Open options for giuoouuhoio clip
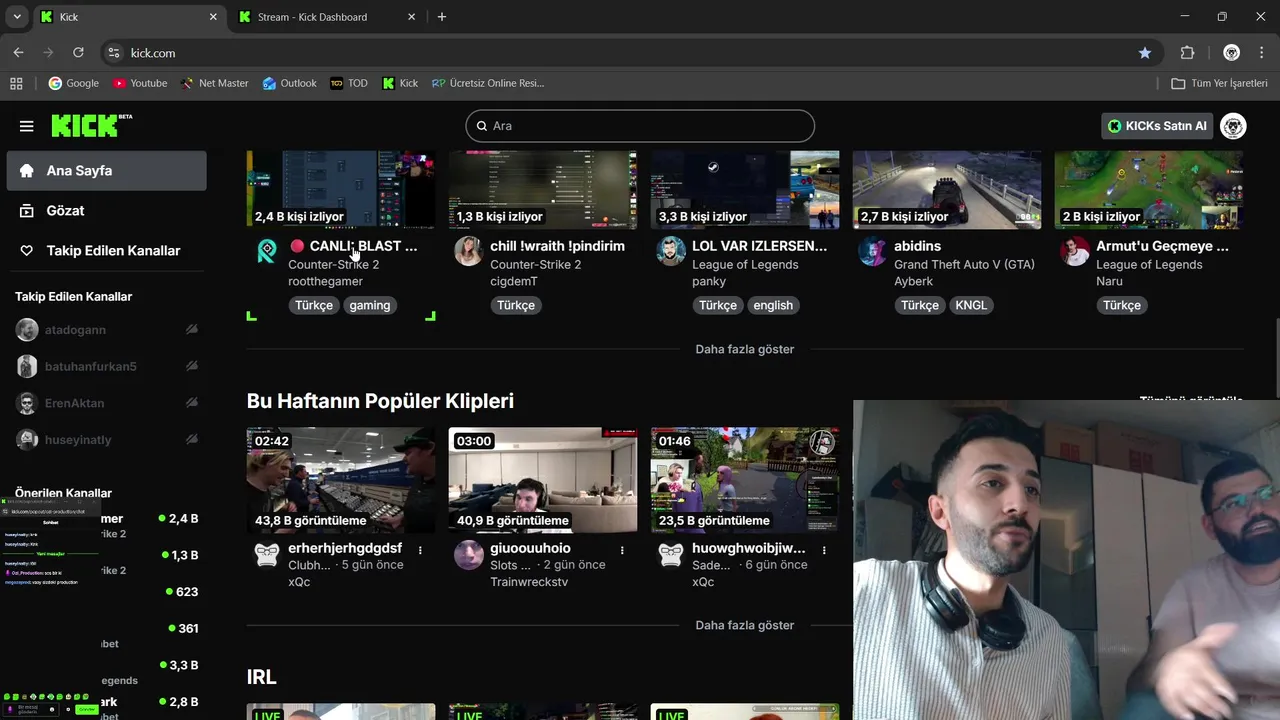The width and height of the screenshot is (1280, 720). tap(622, 550)
